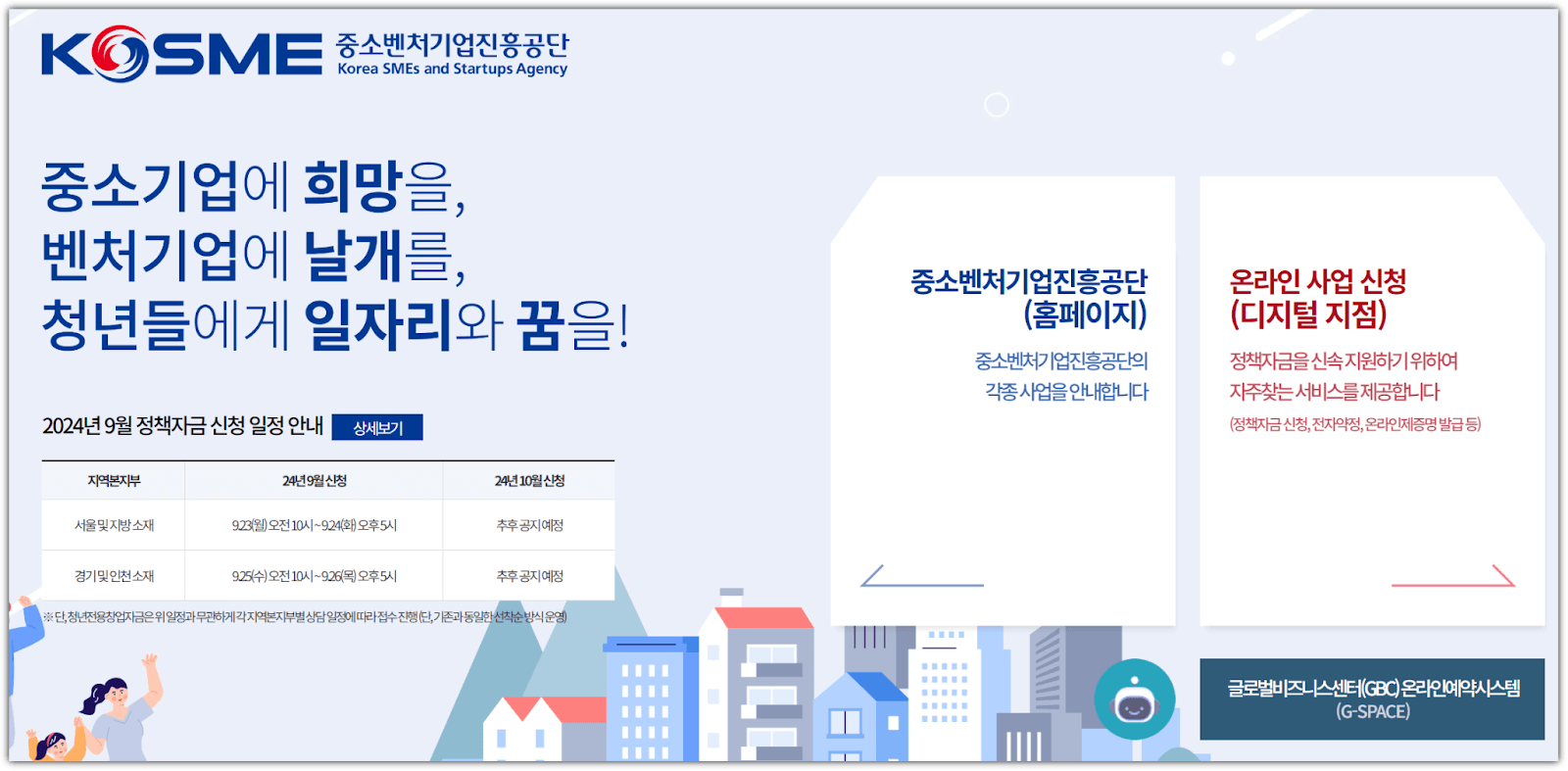The image size is (1568, 771).
Task: Click the 9.23(월) 오전 10시 schedule cell
Action: click(x=315, y=526)
